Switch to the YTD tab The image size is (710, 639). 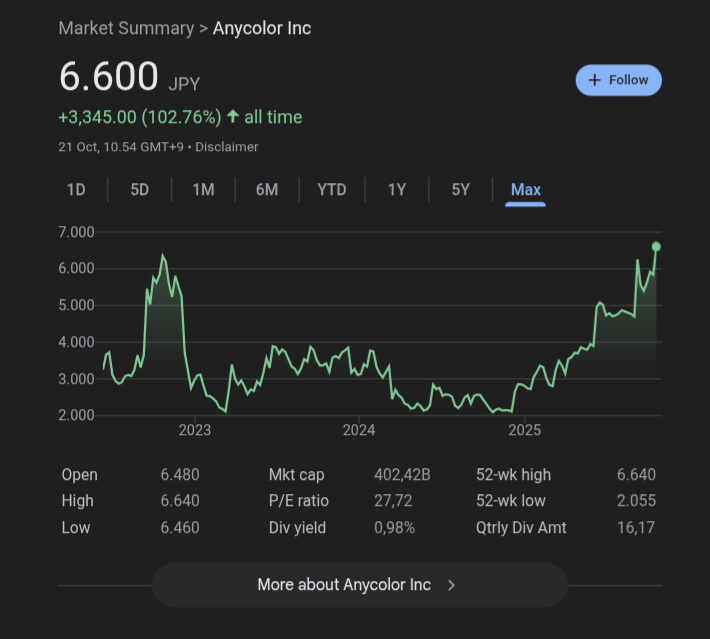point(332,189)
